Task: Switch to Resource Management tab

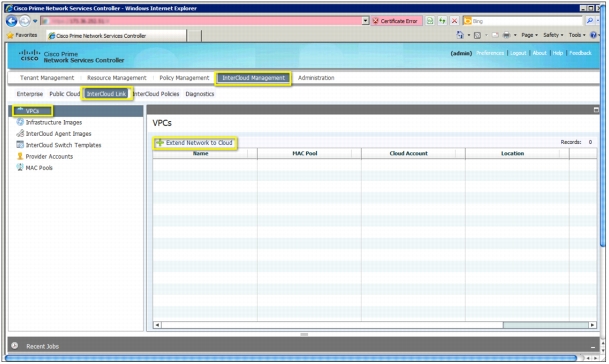Action: [117, 78]
